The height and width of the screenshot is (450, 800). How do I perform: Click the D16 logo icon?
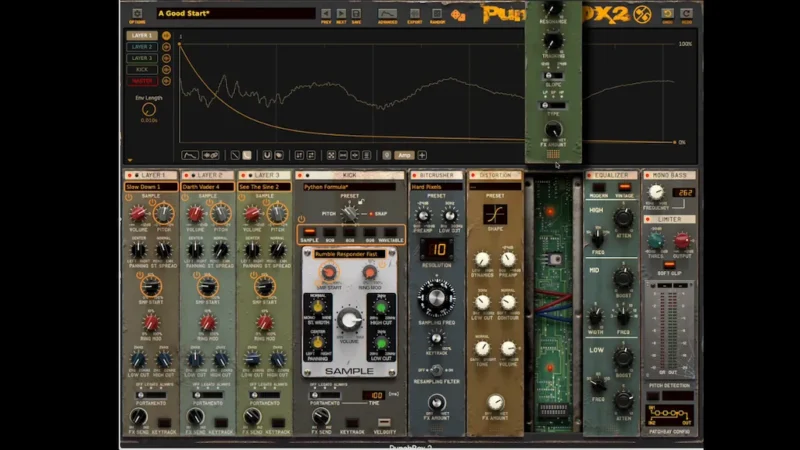tap(642, 14)
